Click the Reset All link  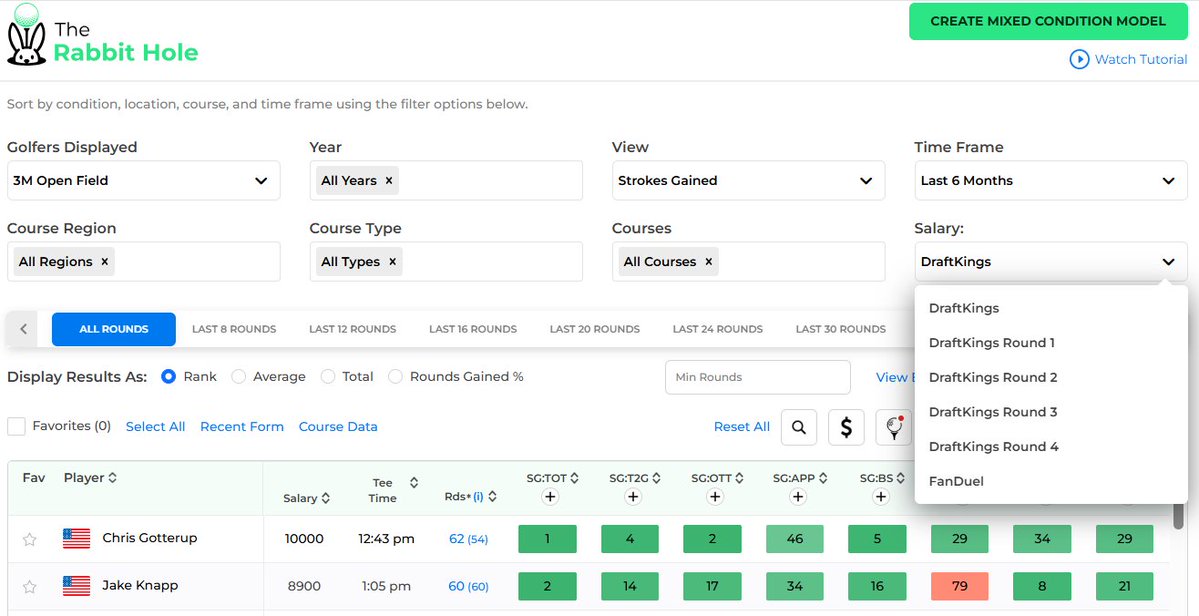point(742,427)
